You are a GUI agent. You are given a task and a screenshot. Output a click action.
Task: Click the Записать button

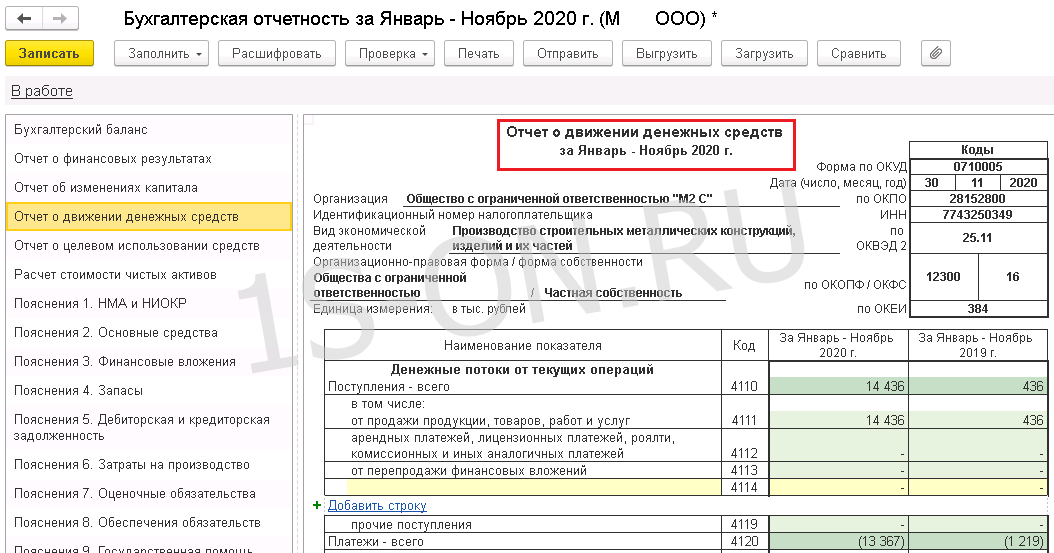point(49,54)
